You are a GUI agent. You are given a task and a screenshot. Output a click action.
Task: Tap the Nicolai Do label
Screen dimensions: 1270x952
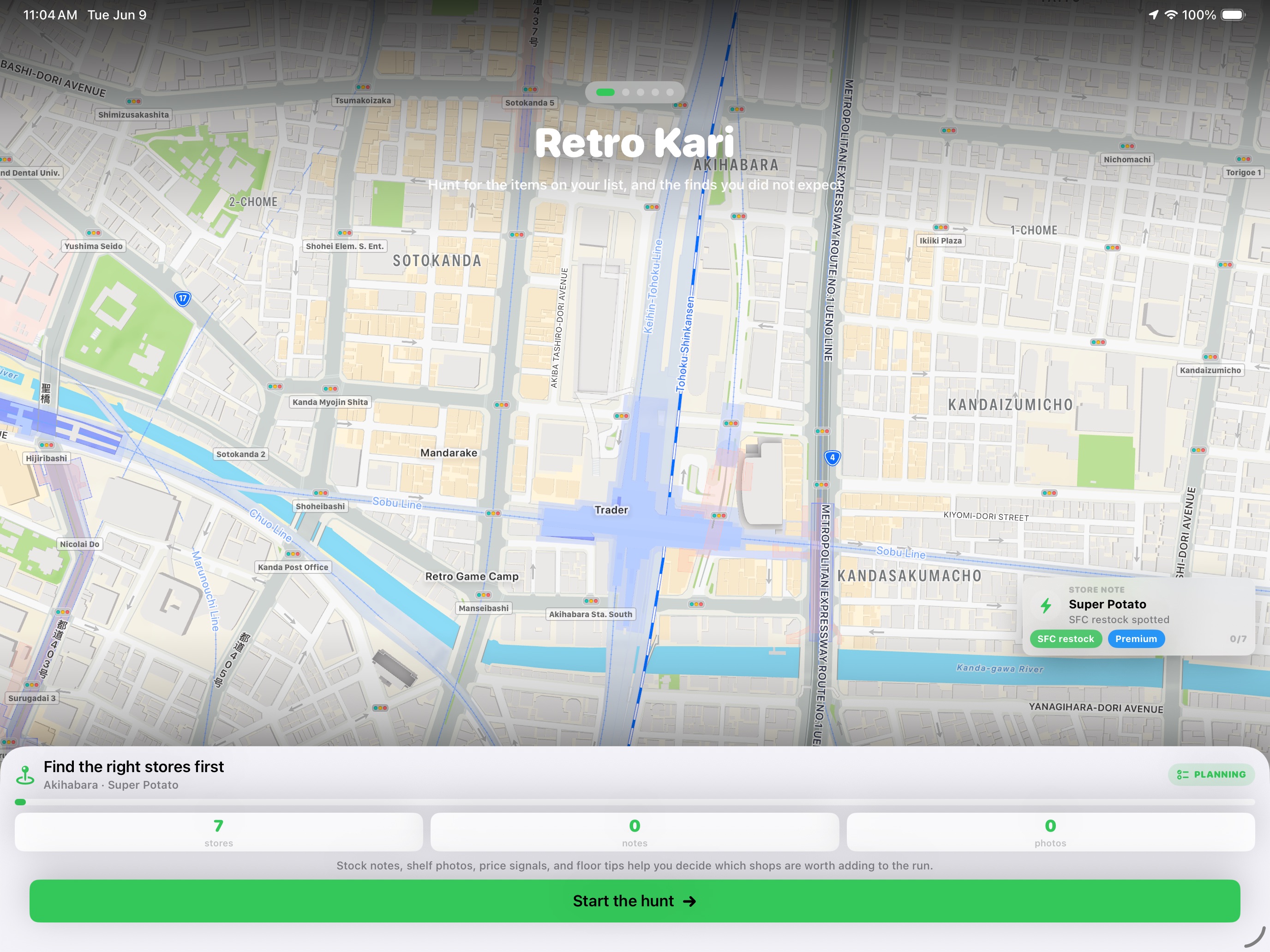click(x=79, y=544)
